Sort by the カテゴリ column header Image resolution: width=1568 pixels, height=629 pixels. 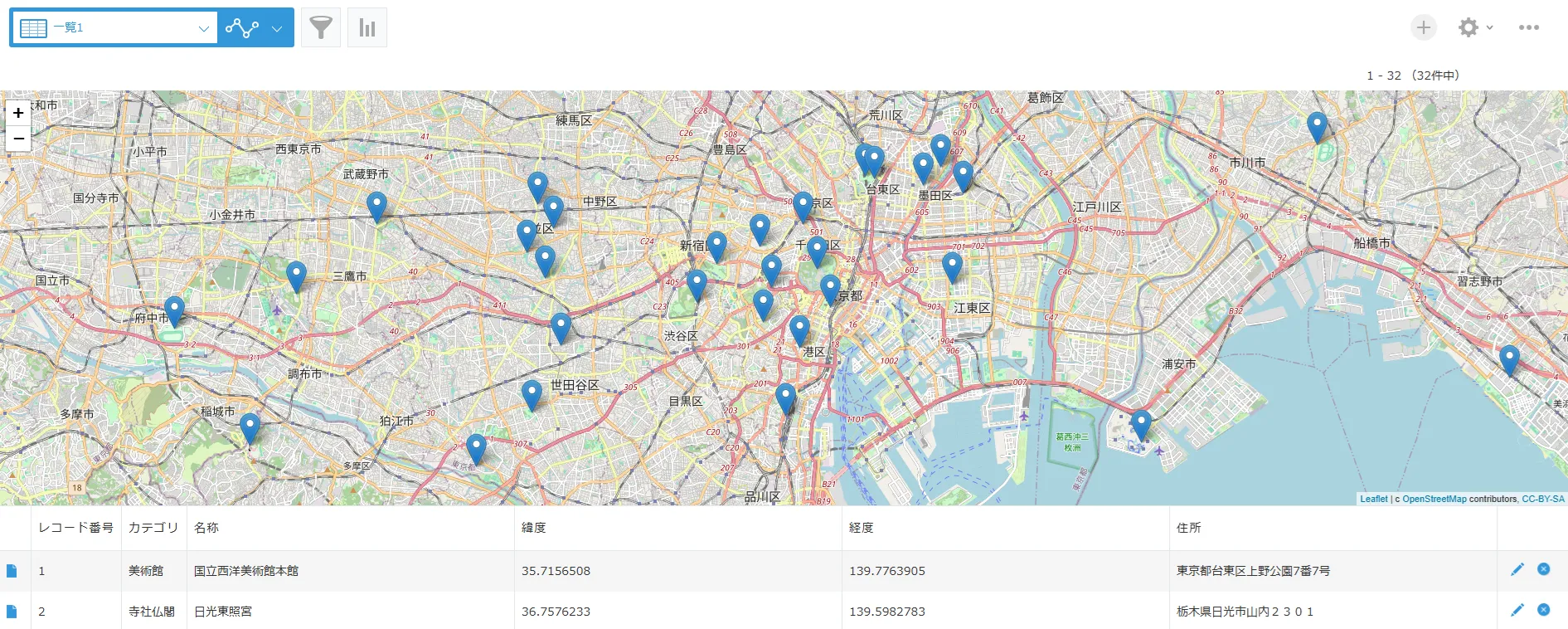click(x=153, y=528)
